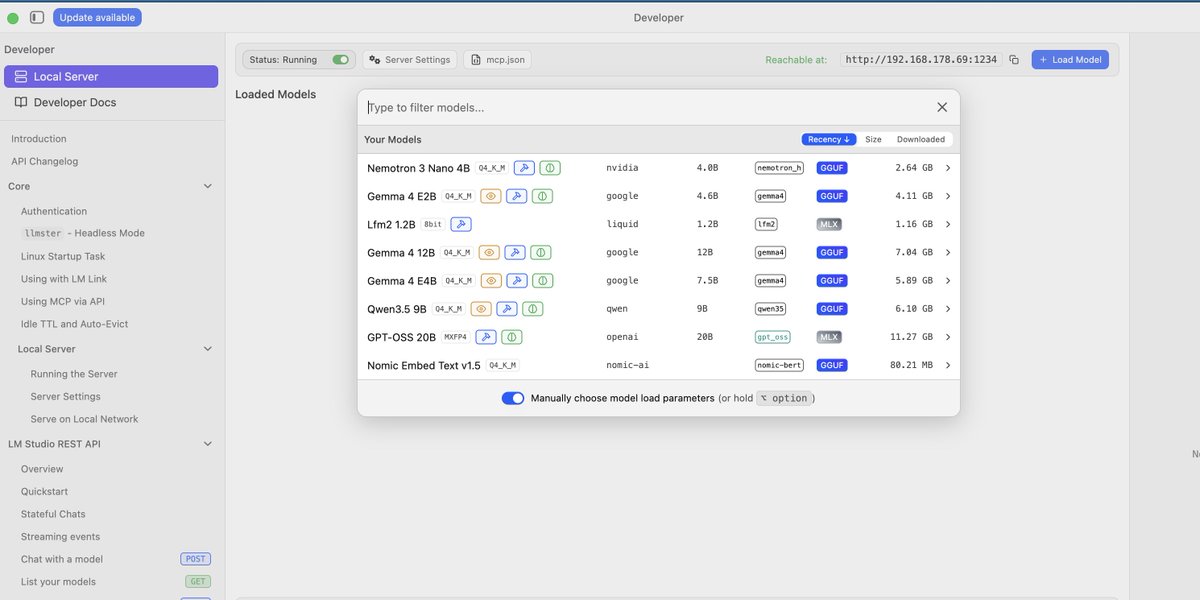The width and height of the screenshot is (1200, 600).
Task: Expand GPT-OSS 20B row chevron
Action: click(x=947, y=337)
